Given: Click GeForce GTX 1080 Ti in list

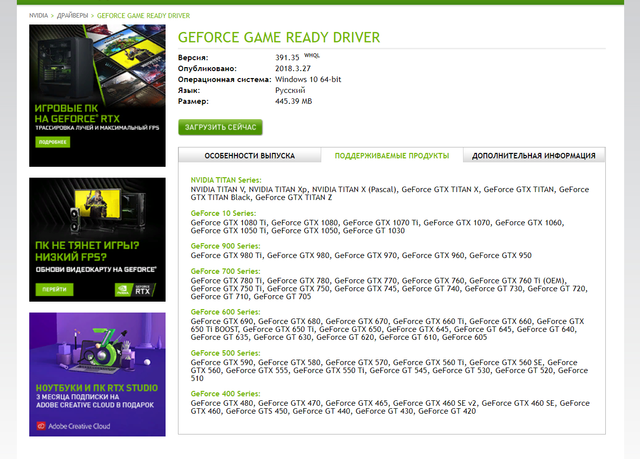Looking at the screenshot, I should (228, 223).
